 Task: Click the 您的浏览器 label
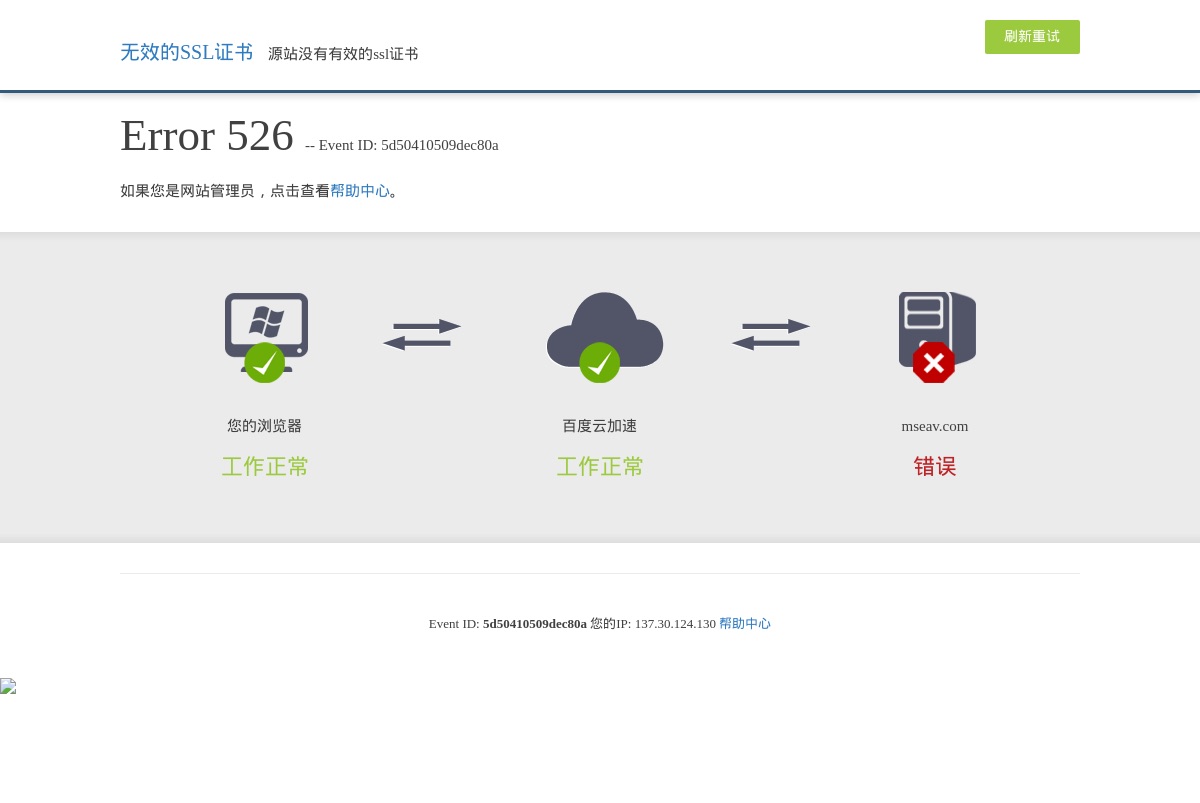coord(264,426)
